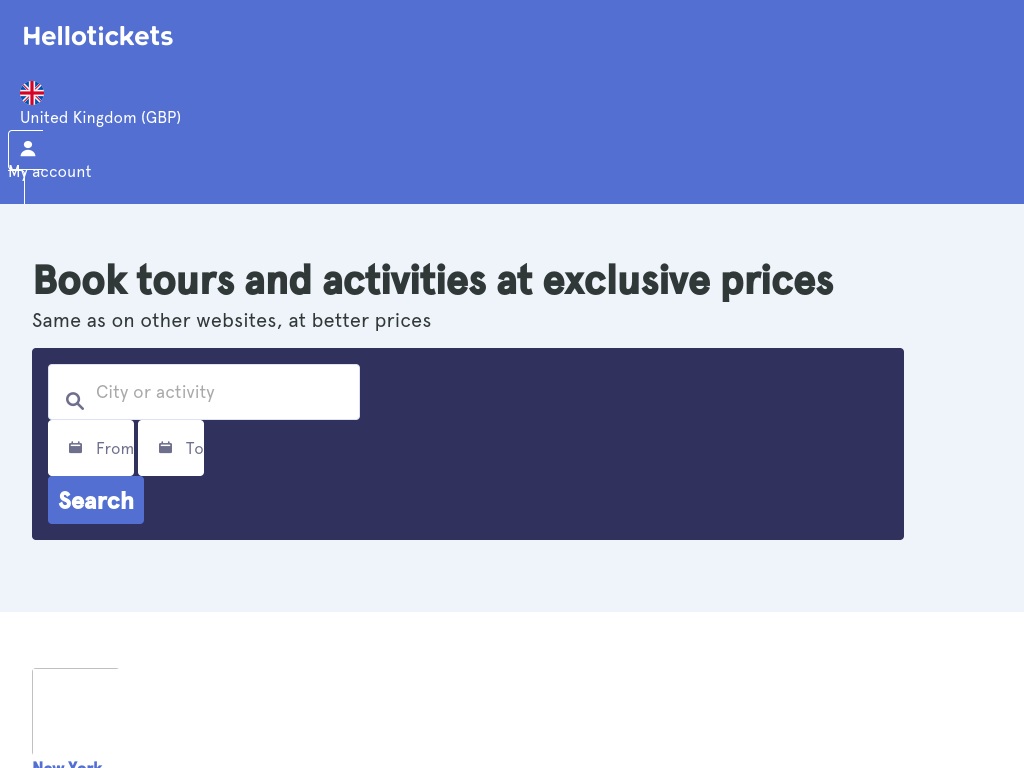Screen dimensions: 1024x768
Task: Click the Hellotickets logo
Action: pyautogui.click(x=98, y=36)
